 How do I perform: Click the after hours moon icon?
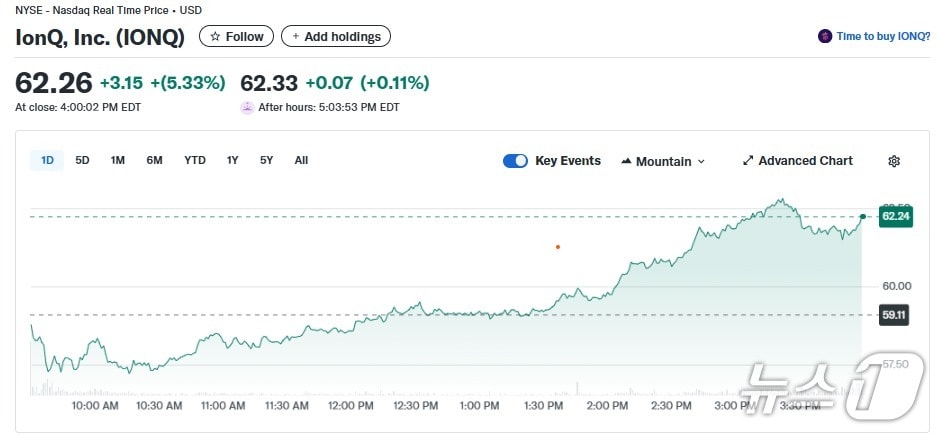pos(247,107)
